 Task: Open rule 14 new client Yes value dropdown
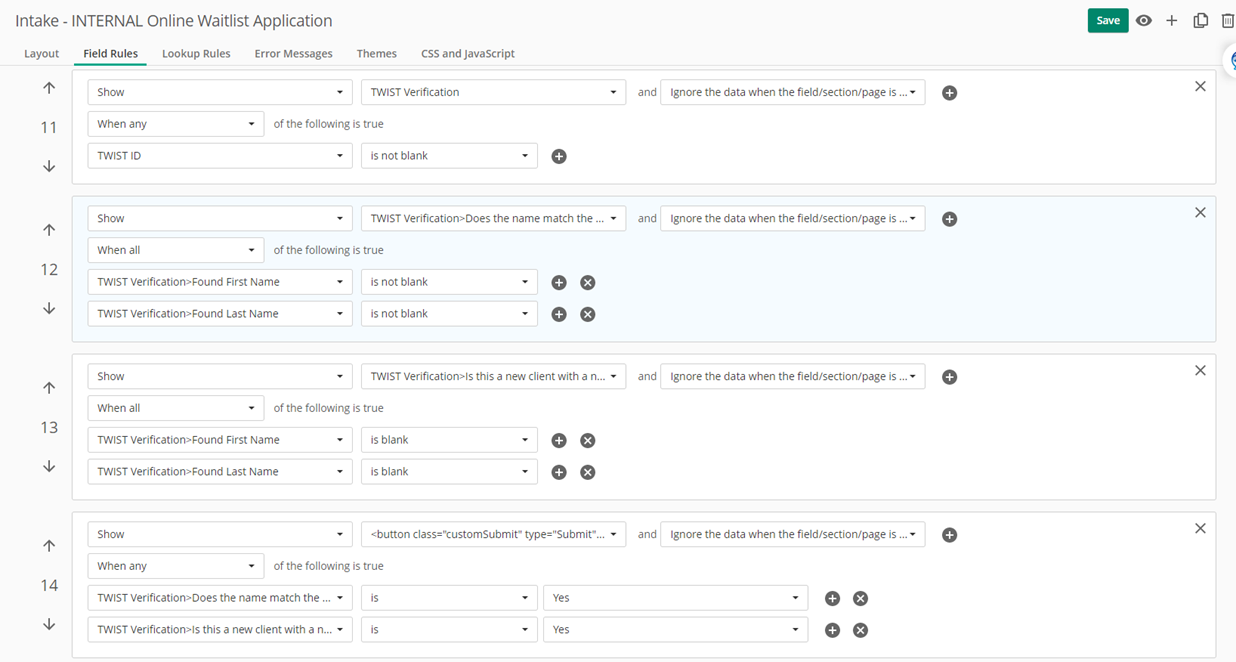tap(675, 630)
